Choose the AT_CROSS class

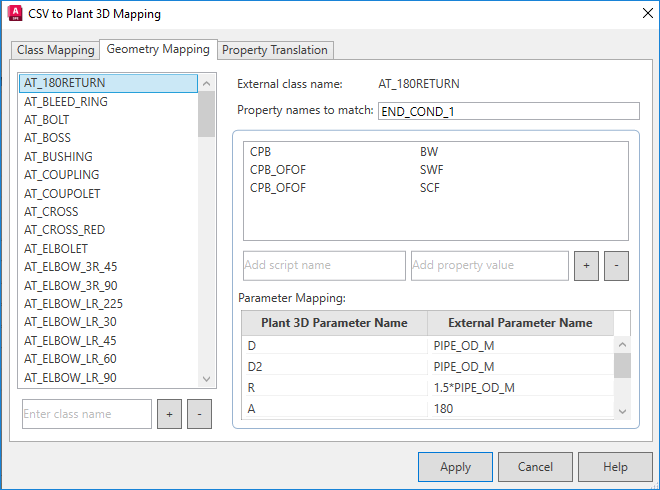click(x=108, y=211)
